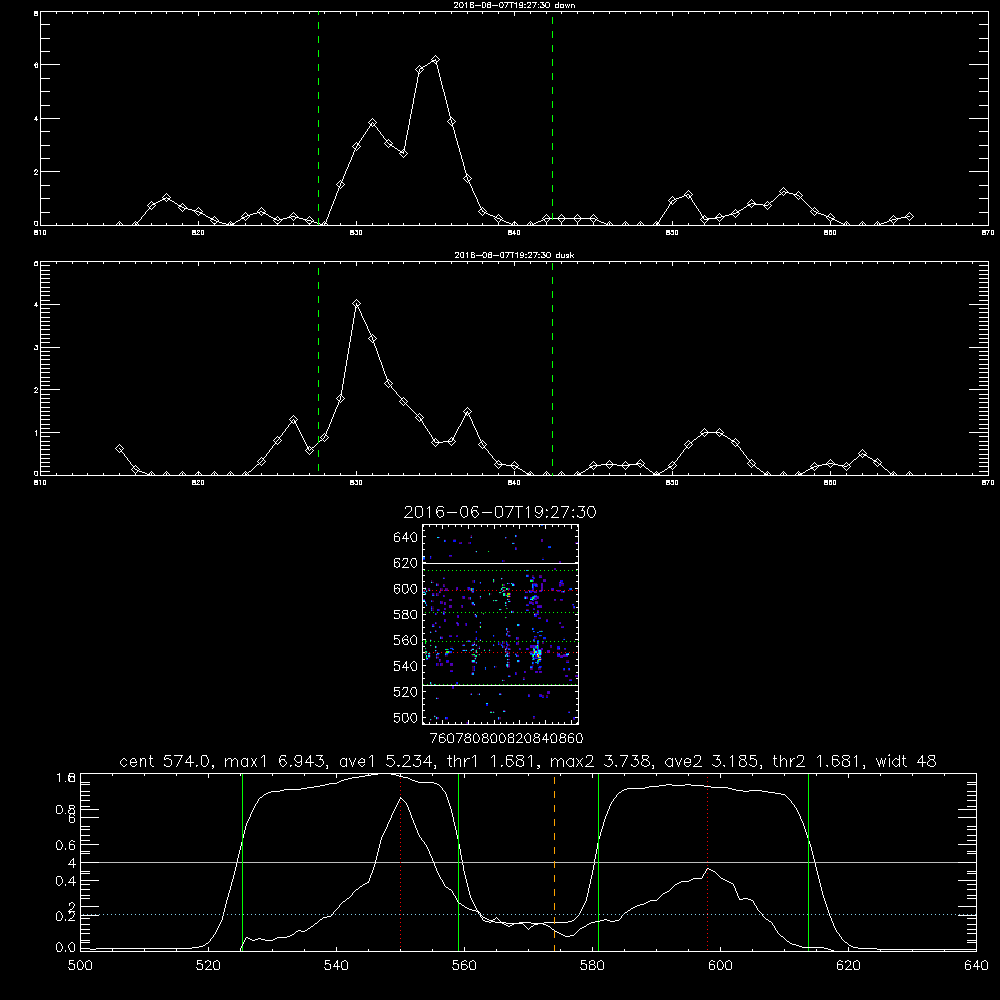Click the green vertical line near 559
This screenshot has height=1000, width=1000.
point(459,862)
